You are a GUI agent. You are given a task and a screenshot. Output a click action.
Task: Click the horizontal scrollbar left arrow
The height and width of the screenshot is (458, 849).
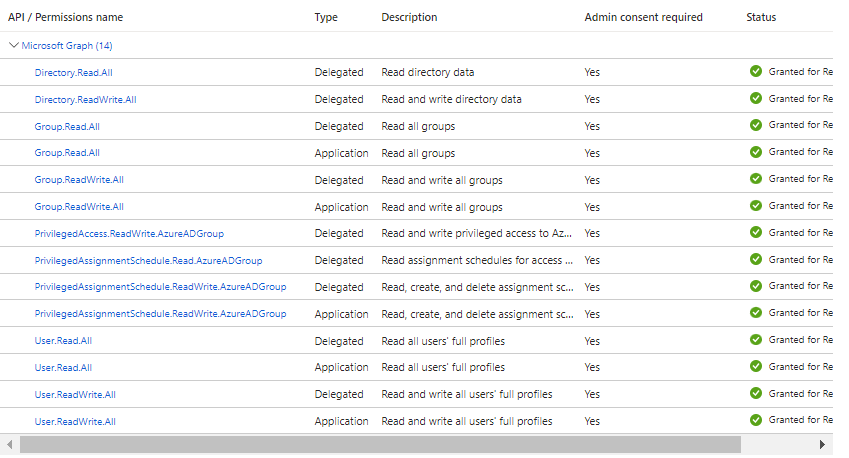(9, 444)
